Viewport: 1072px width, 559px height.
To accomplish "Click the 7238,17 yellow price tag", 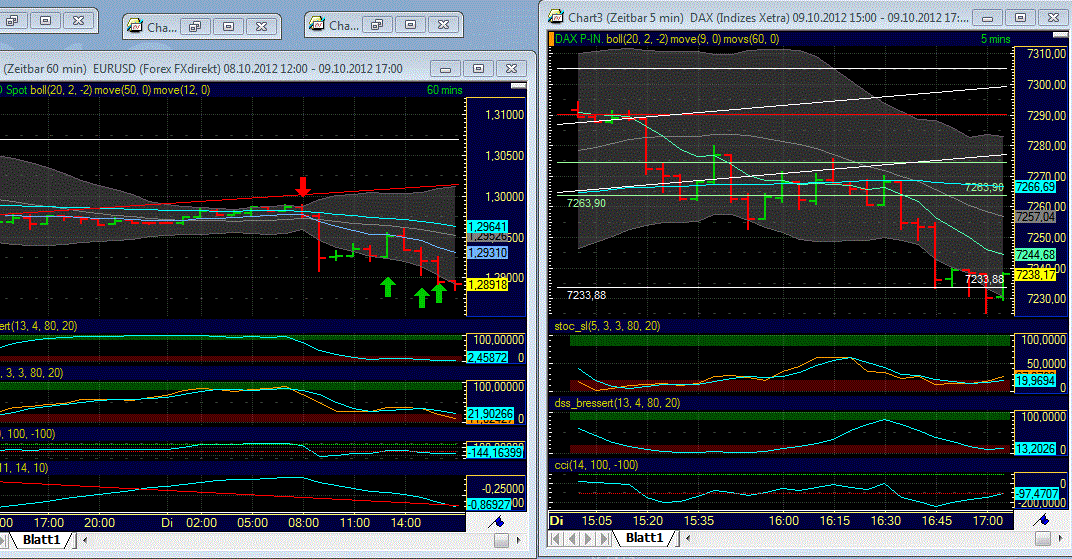I will [x=1035, y=275].
